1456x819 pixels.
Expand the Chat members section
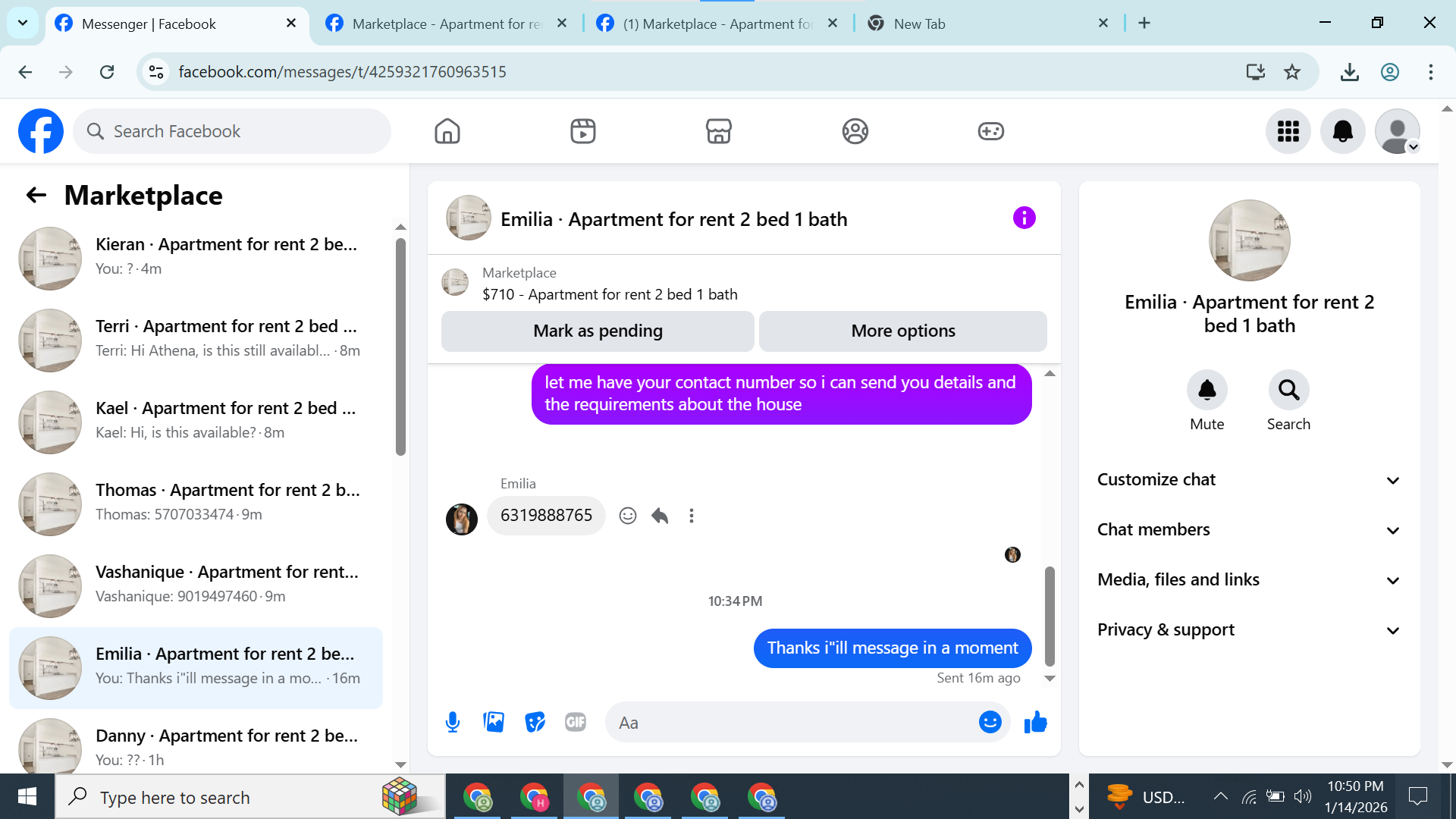[1249, 530]
